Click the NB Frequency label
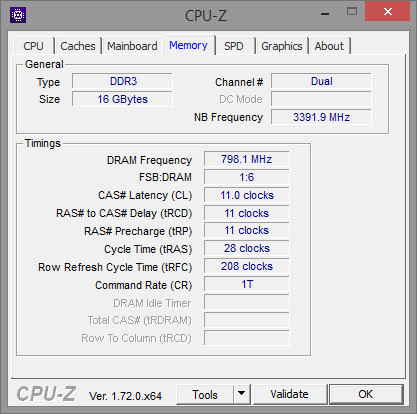Viewport: 417px width, 414px height. (228, 117)
